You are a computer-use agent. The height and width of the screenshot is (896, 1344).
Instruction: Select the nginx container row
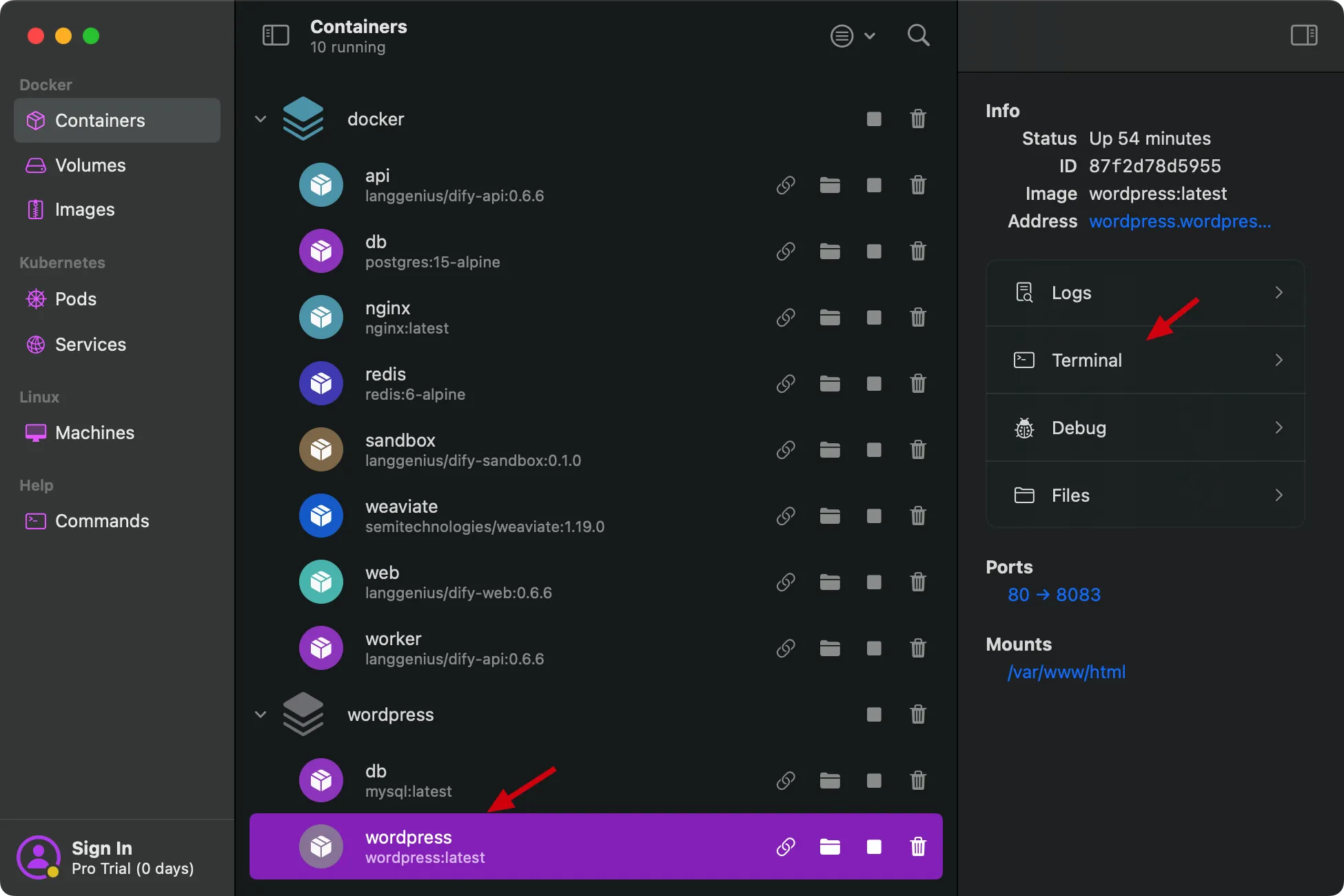click(x=596, y=318)
